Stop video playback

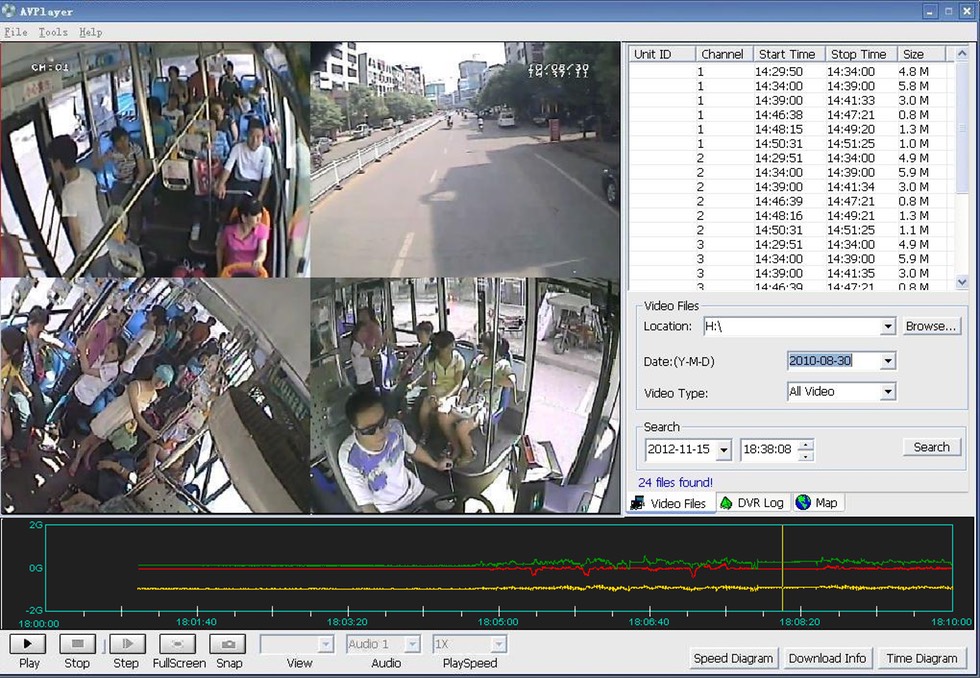[77, 645]
